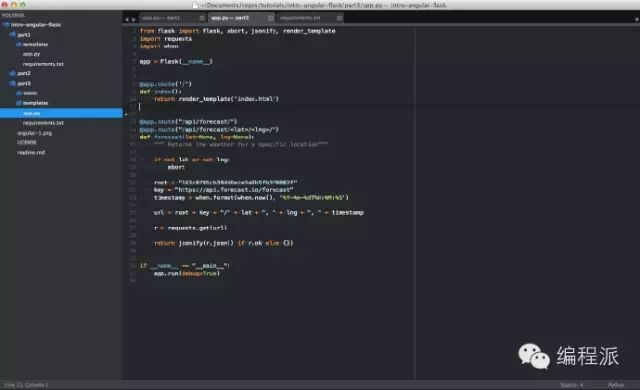Click the green zoom window button
The height and width of the screenshot is (390, 640).
22,5
